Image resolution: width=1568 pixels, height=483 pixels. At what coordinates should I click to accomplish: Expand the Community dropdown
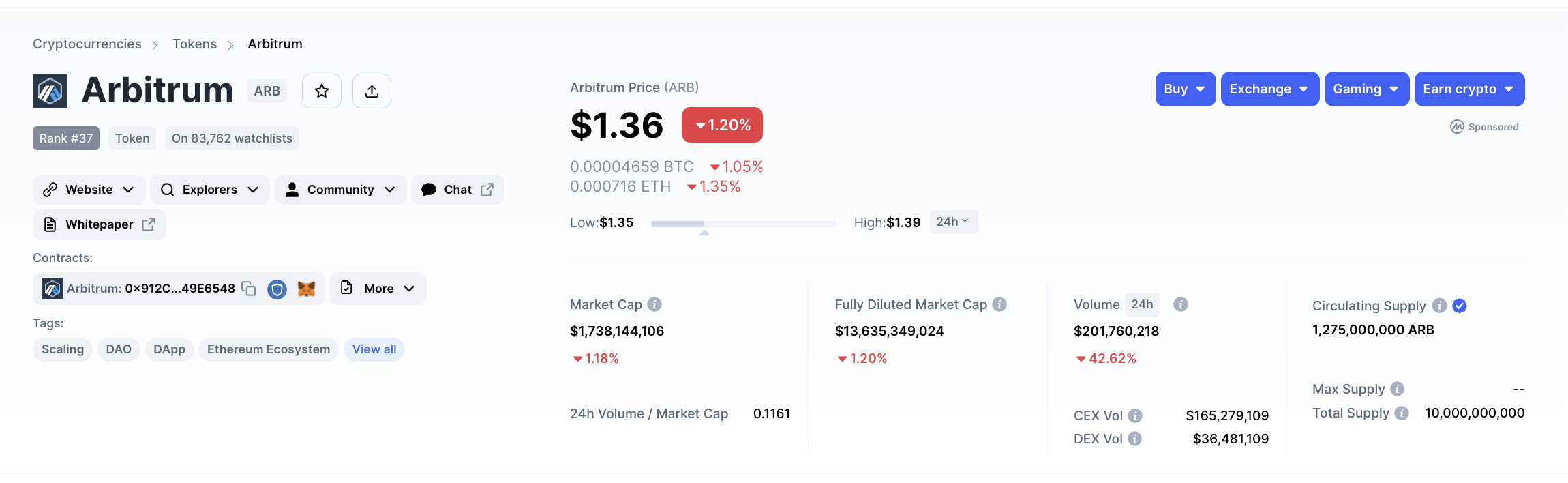[x=340, y=190]
